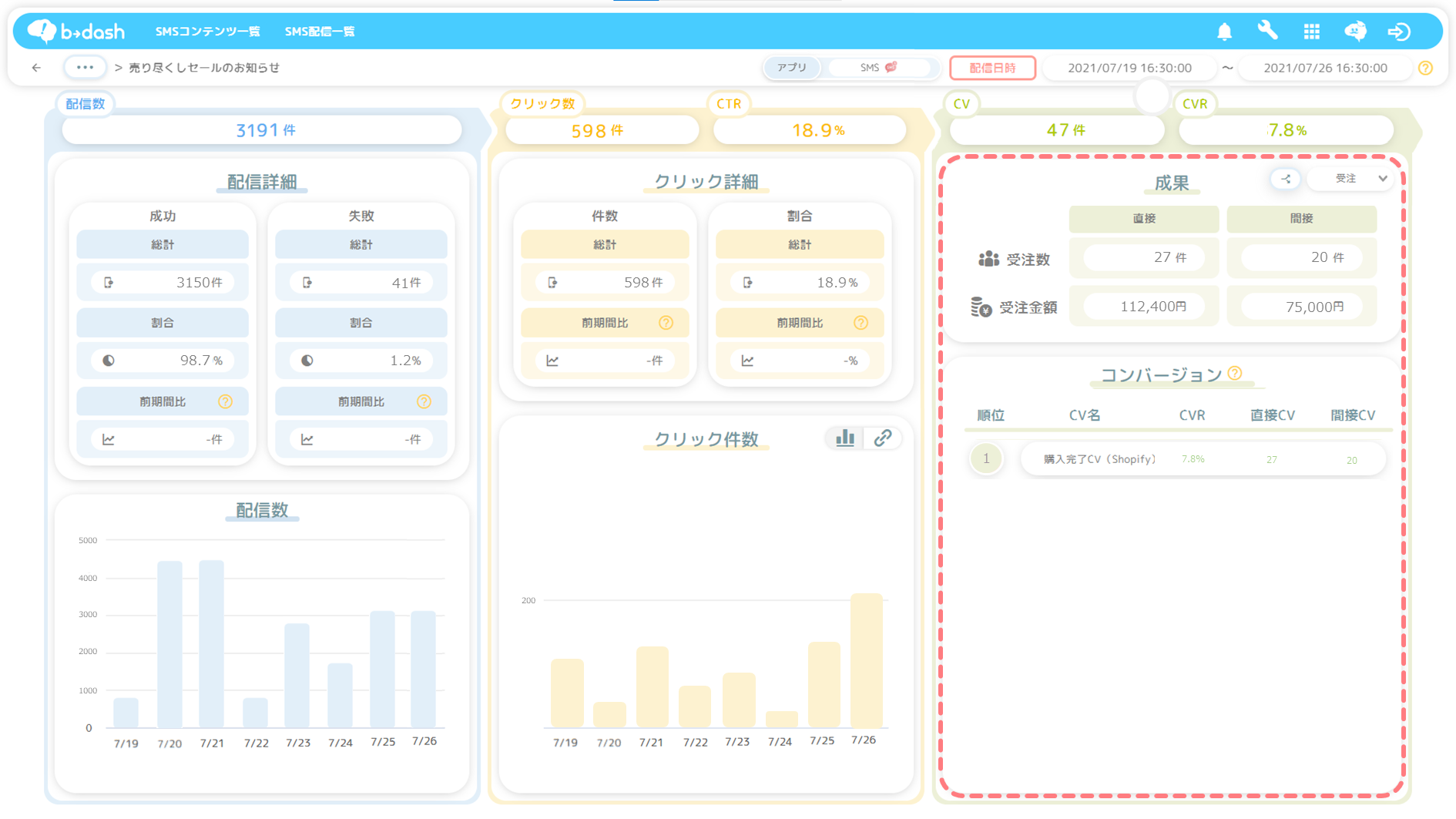Click the 受注数 people icon
Image resolution: width=1456 pixels, height=819 pixels.
[988, 259]
